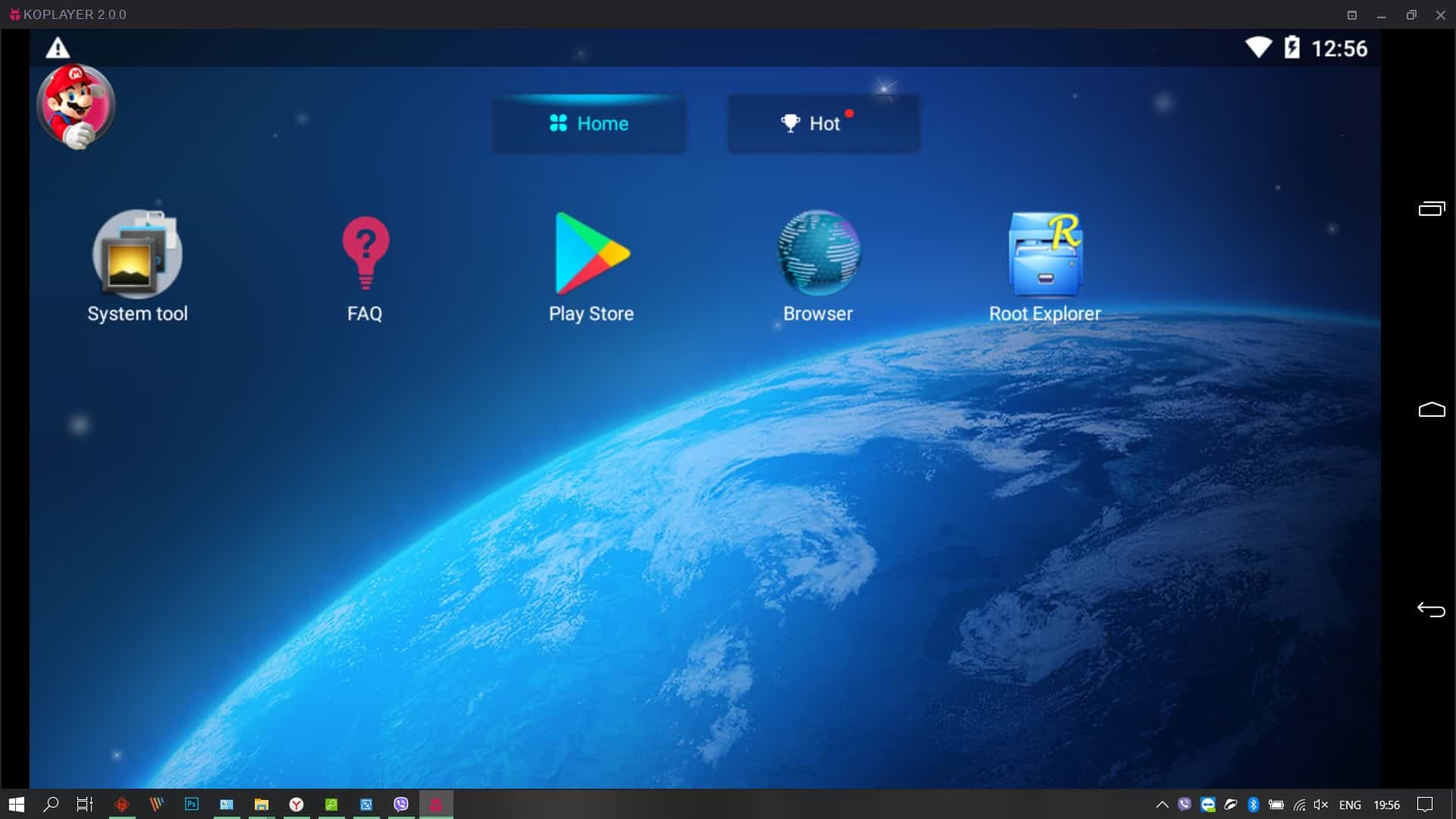Select the Home tab
The height and width of the screenshot is (819, 1456).
(x=590, y=124)
